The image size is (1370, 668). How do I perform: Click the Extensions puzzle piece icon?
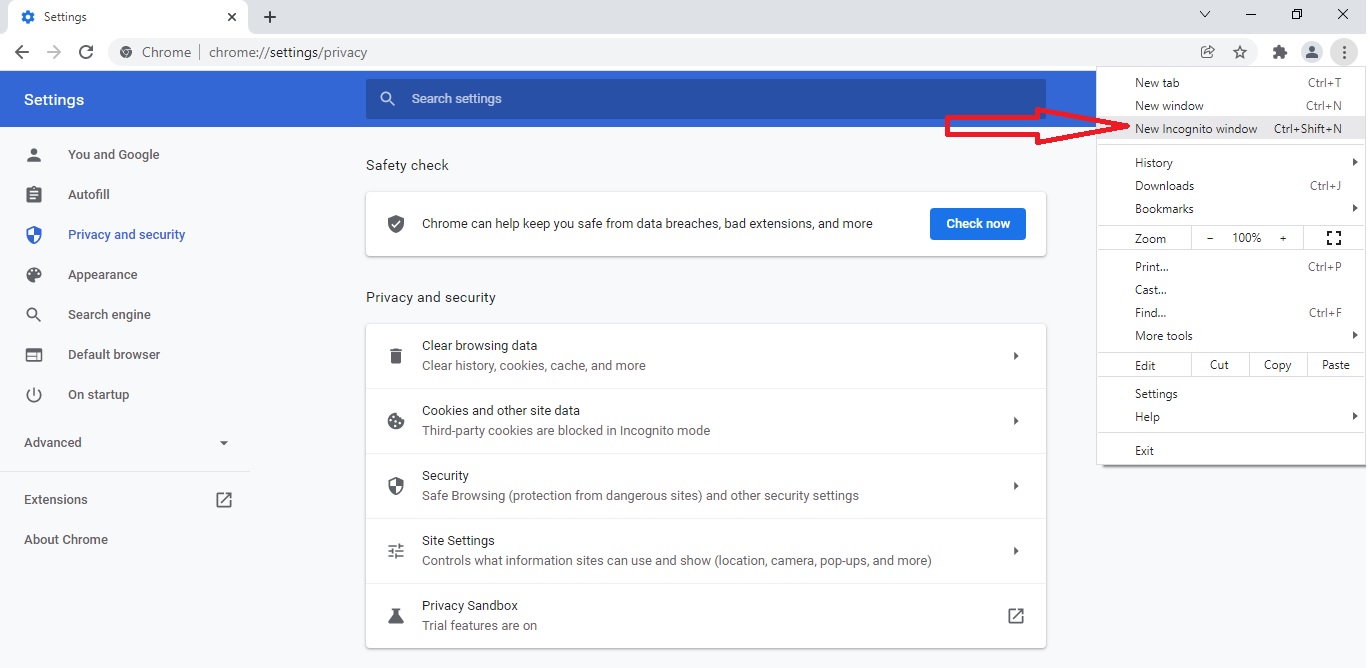[x=1279, y=52]
